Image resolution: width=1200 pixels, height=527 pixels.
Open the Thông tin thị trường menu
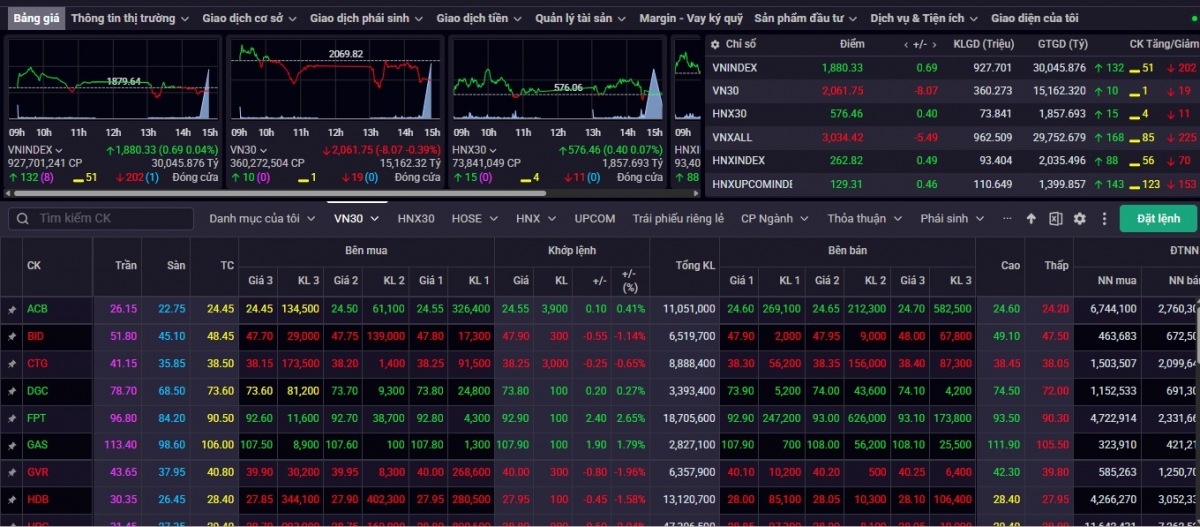click(130, 18)
